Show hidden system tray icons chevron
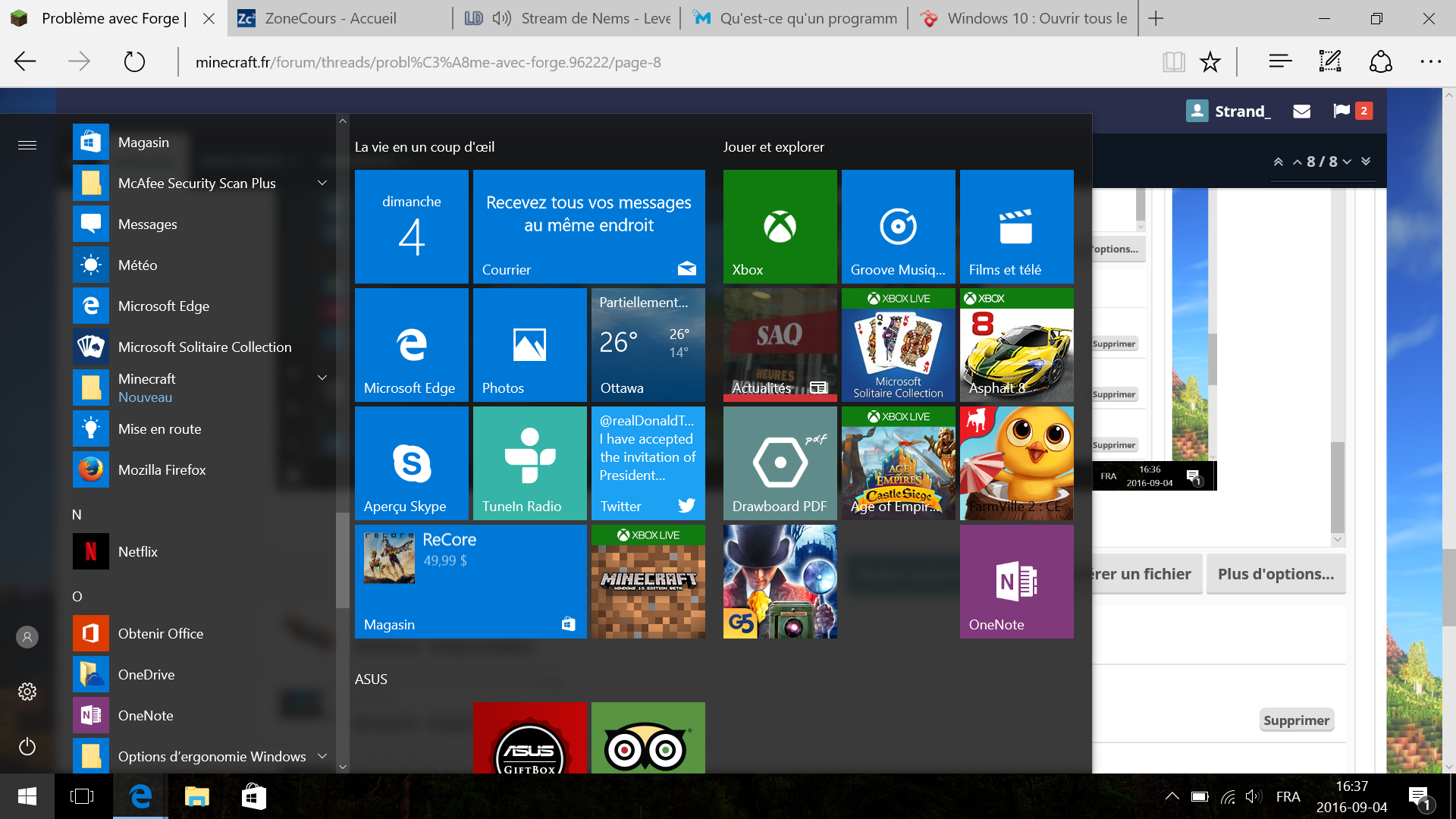1456x819 pixels. coord(1172,796)
